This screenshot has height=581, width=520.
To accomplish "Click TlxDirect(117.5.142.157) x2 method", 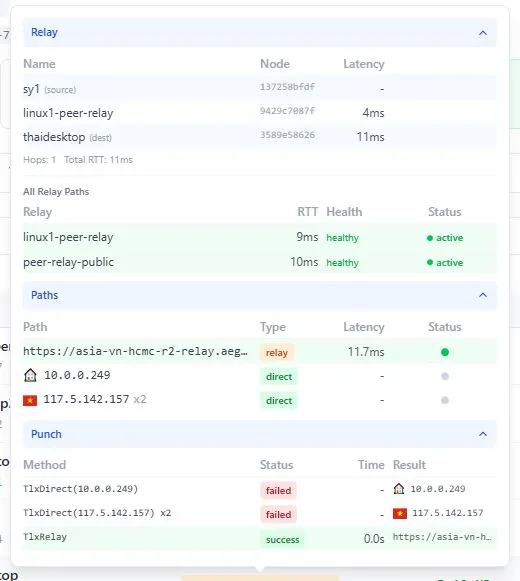I will 97,513.
